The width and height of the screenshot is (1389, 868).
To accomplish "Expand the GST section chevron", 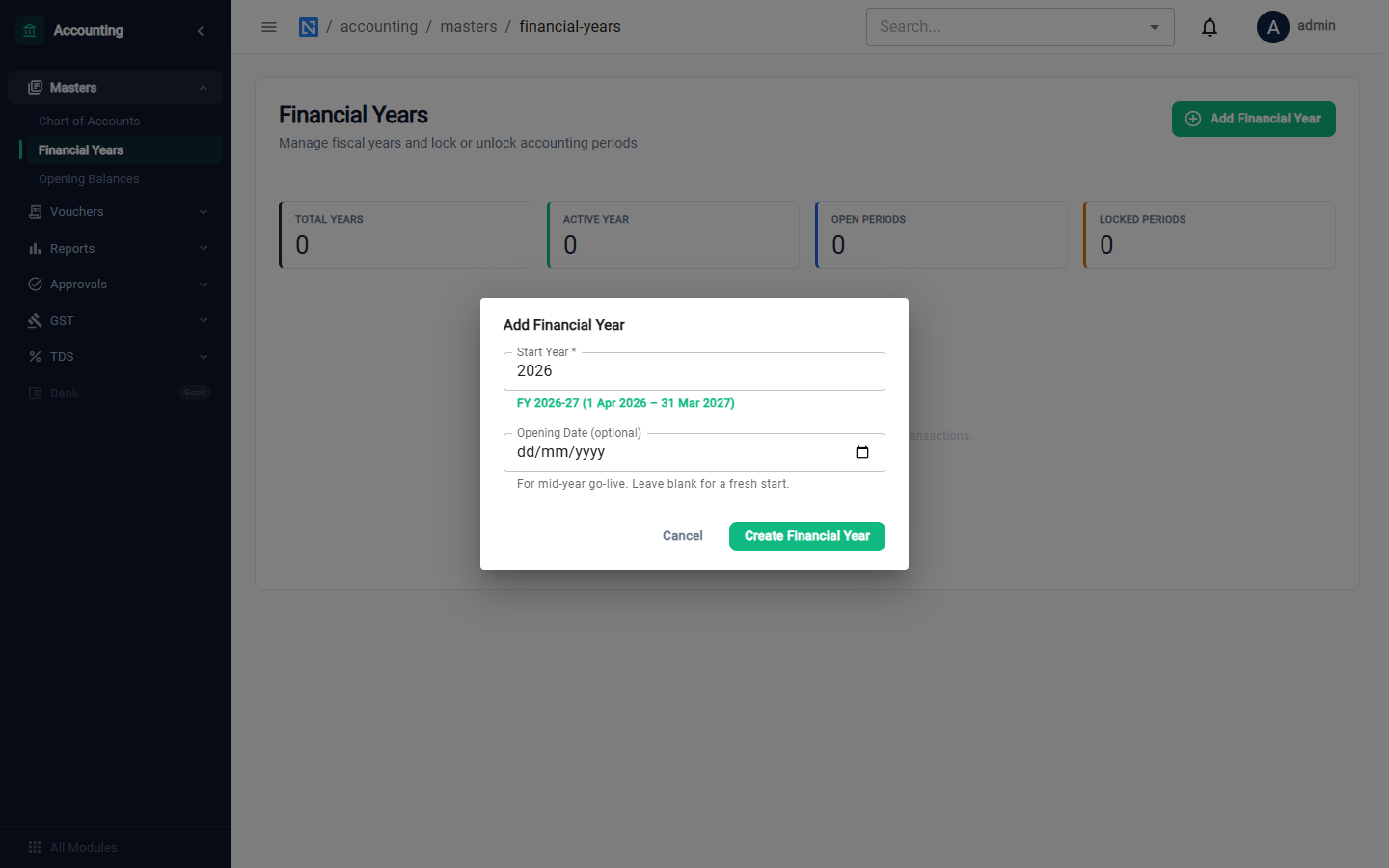I will 204,321.
